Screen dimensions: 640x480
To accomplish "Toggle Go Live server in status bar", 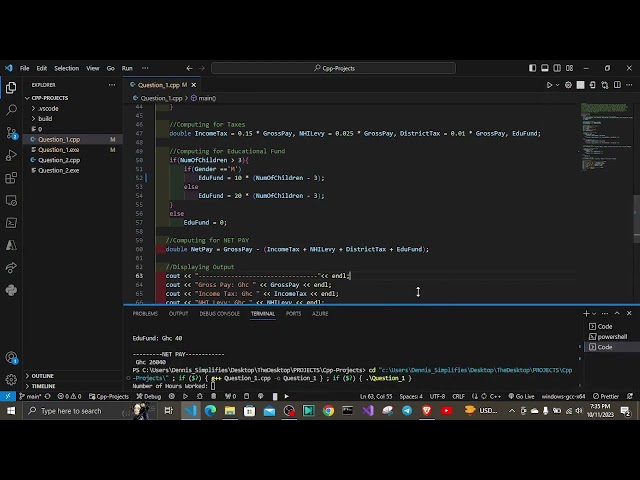I will (x=521, y=396).
